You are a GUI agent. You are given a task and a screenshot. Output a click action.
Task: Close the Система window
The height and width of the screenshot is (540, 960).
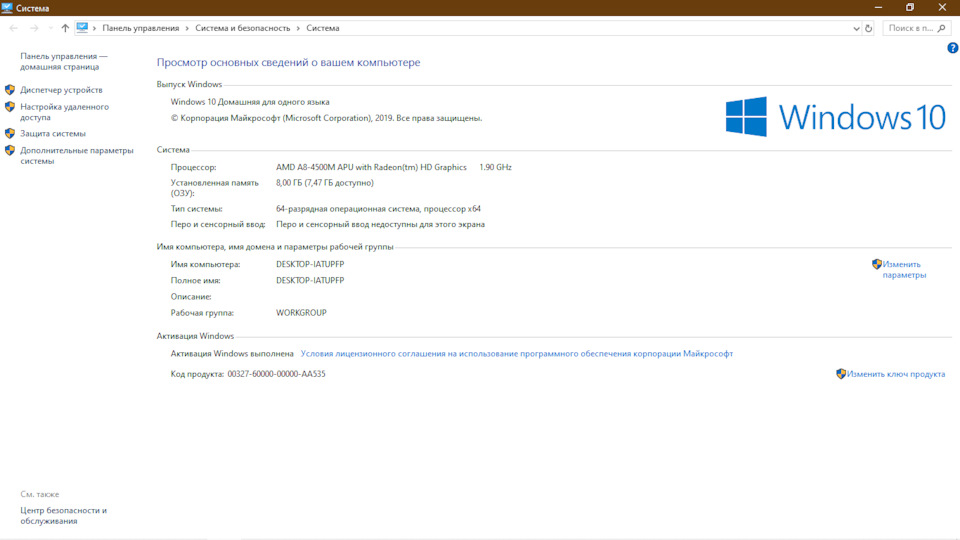[x=942, y=7]
